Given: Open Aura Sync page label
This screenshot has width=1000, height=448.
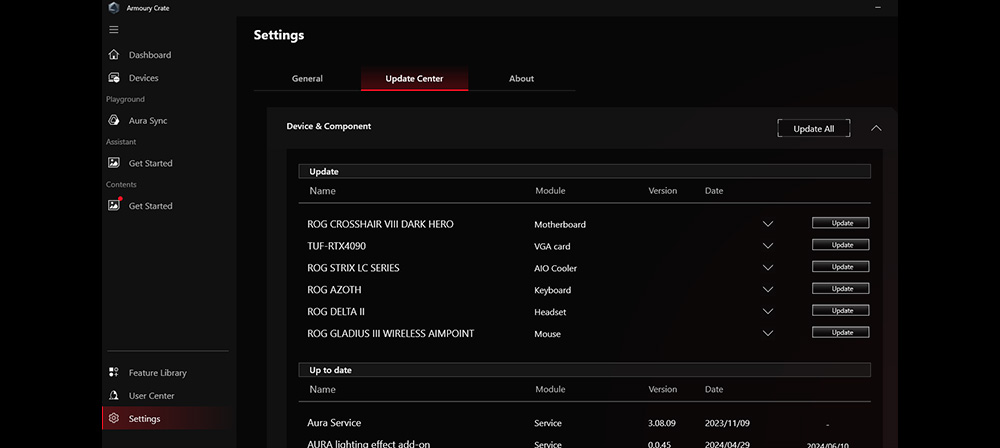Looking at the screenshot, I should pyautogui.click(x=148, y=121).
